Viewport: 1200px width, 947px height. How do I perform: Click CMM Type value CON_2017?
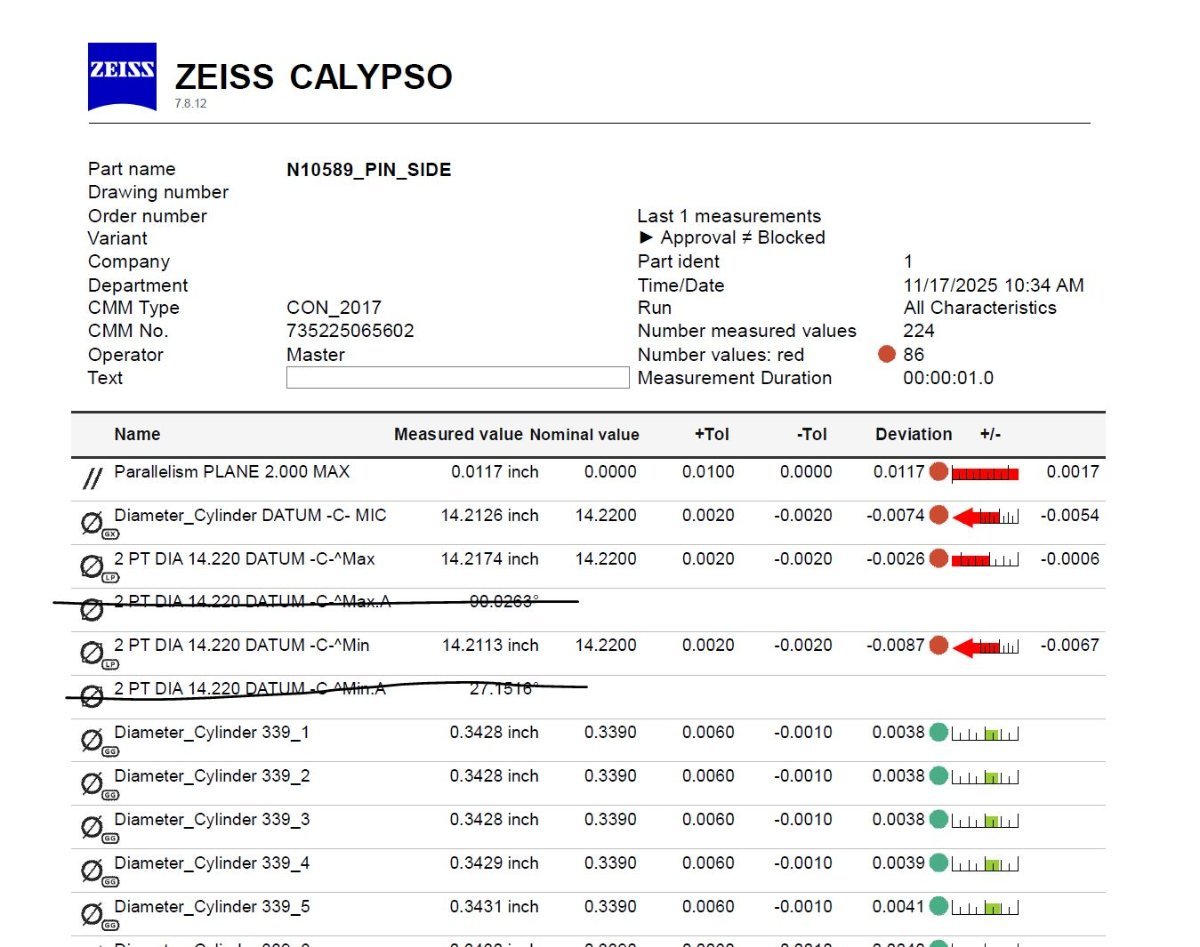[x=334, y=308]
